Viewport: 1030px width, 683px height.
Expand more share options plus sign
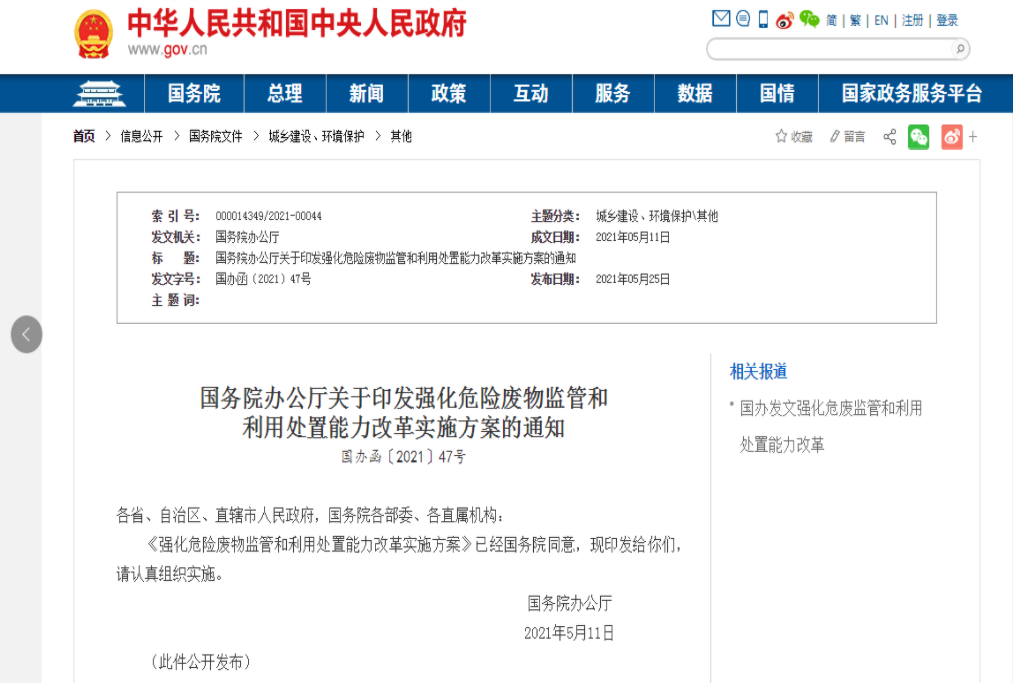[x=973, y=137]
